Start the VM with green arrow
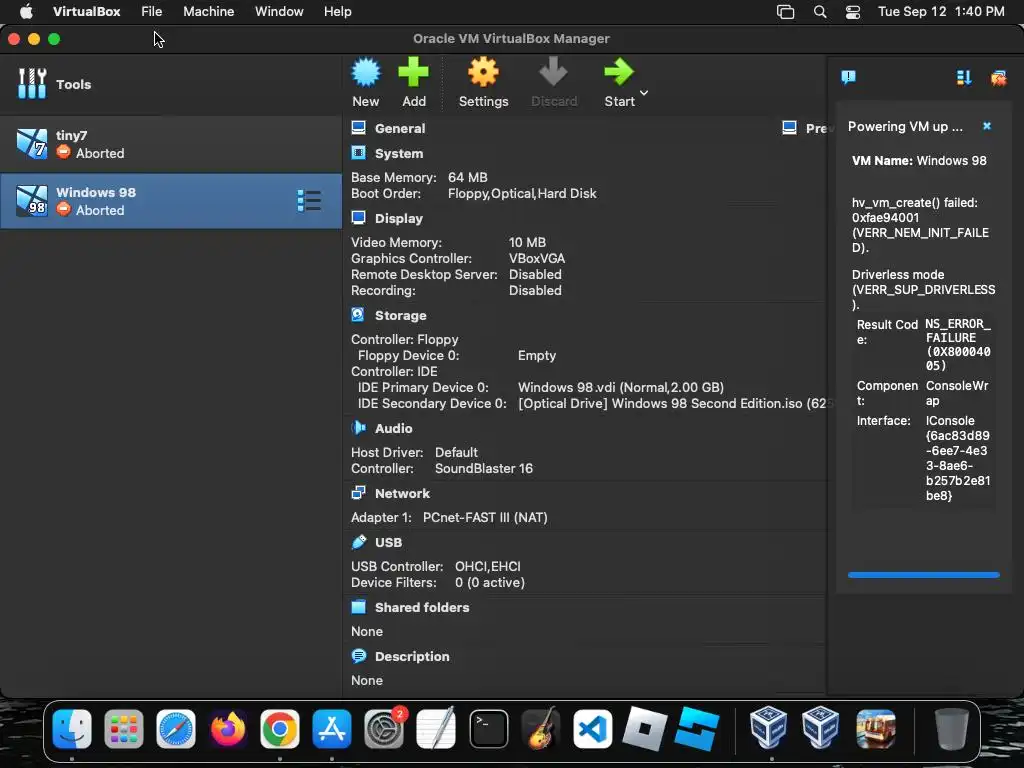 619,83
